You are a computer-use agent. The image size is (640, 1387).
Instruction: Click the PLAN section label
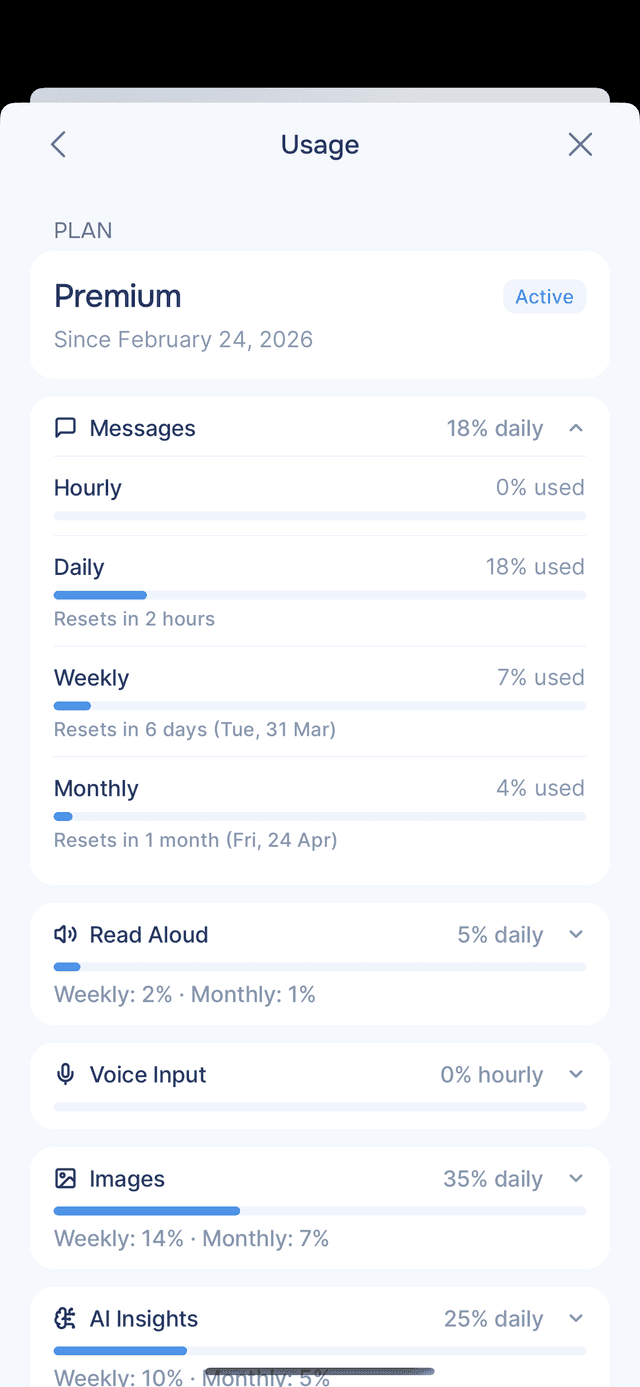(x=83, y=230)
